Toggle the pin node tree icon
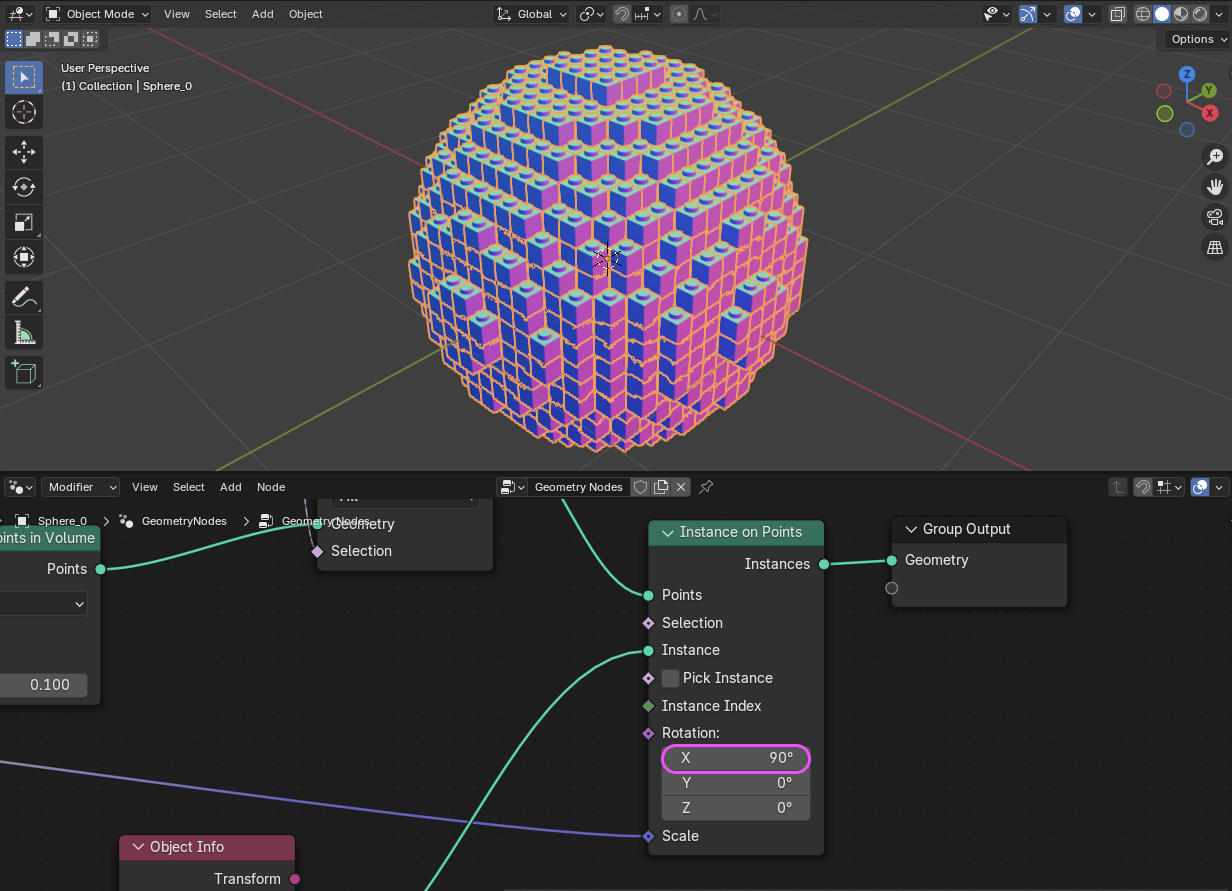Image resolution: width=1232 pixels, height=891 pixels. pos(706,487)
